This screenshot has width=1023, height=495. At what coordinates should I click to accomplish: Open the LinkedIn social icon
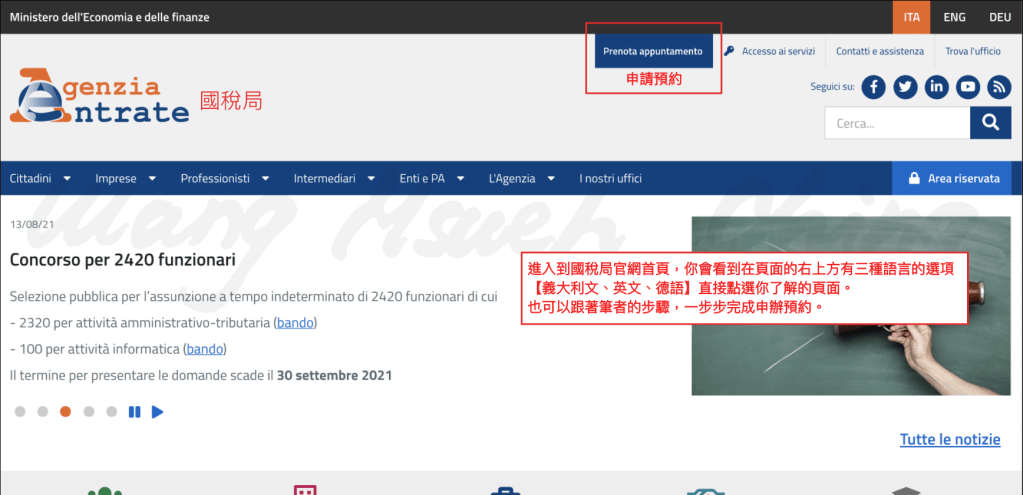coord(936,87)
